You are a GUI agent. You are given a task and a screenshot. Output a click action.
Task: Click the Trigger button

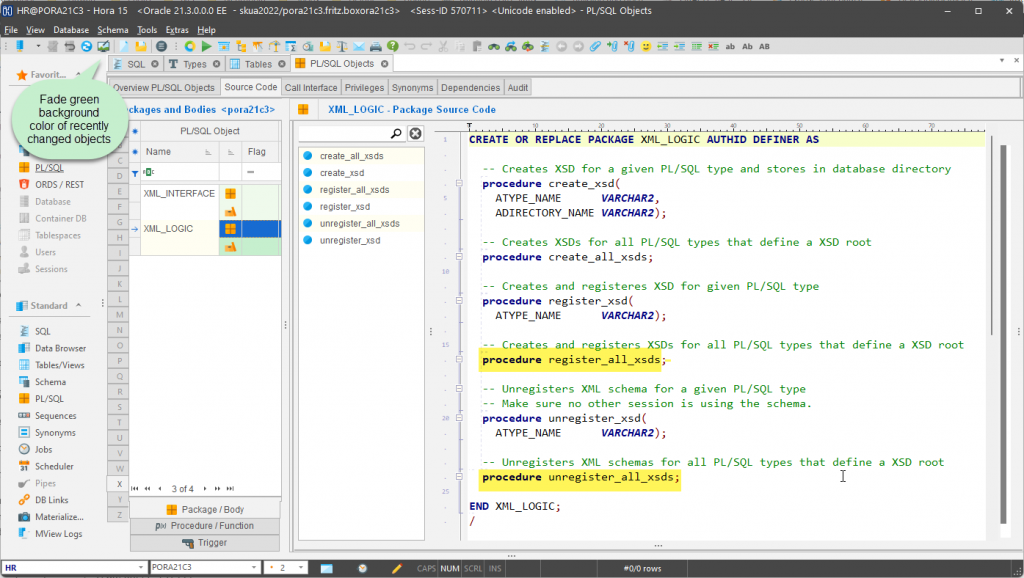click(x=205, y=543)
